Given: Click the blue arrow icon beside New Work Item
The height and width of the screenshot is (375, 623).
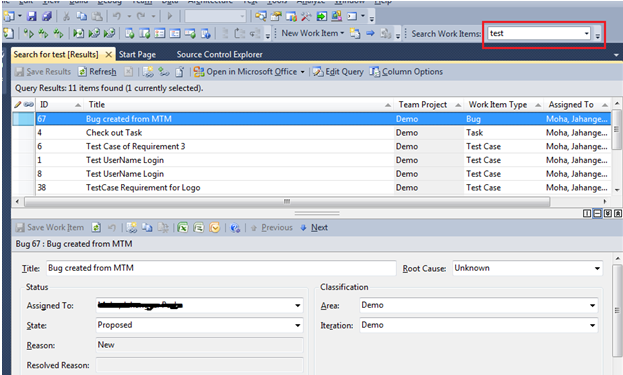Looking at the screenshot, I should (370, 33).
